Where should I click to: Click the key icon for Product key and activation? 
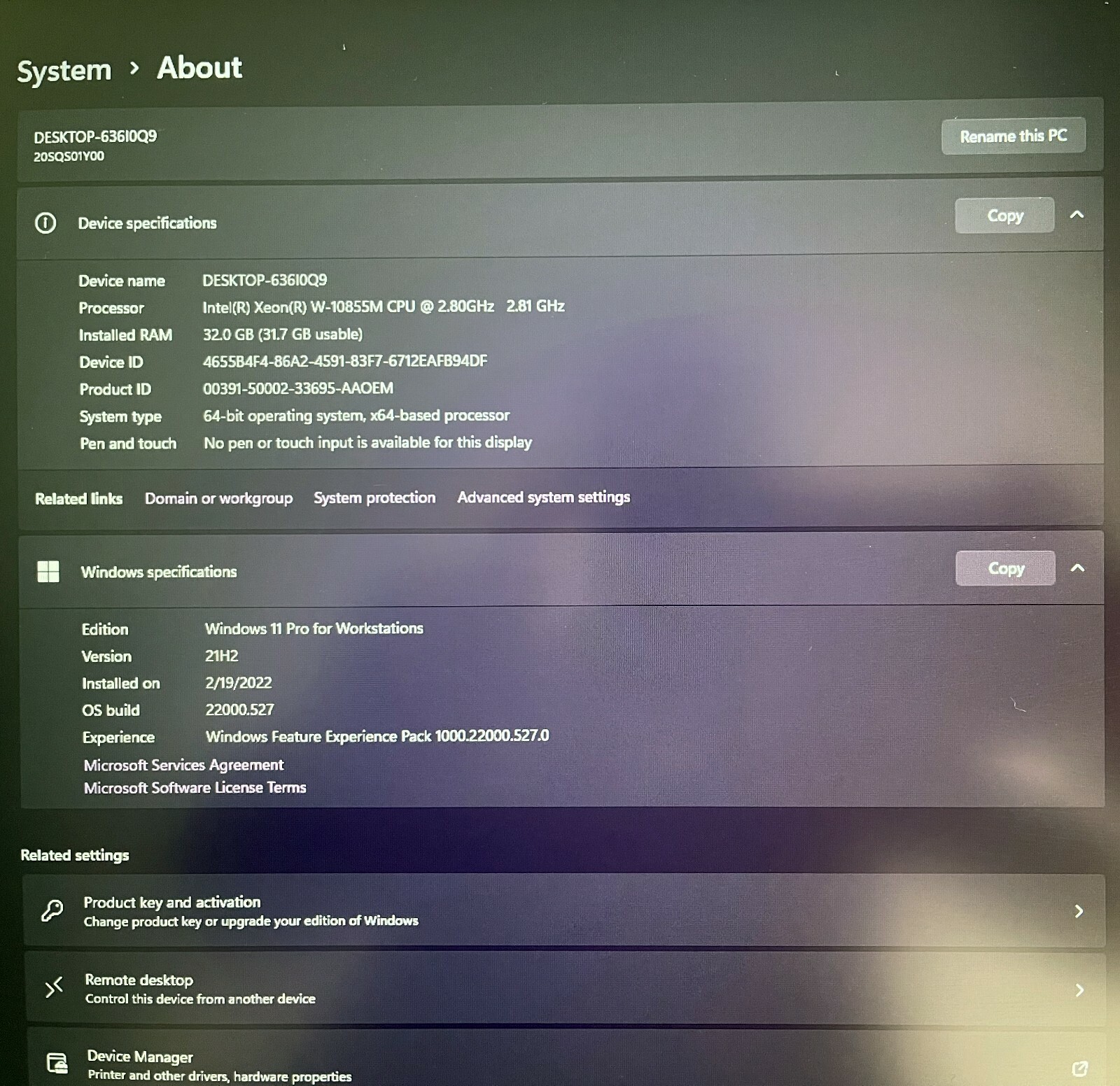[52, 910]
